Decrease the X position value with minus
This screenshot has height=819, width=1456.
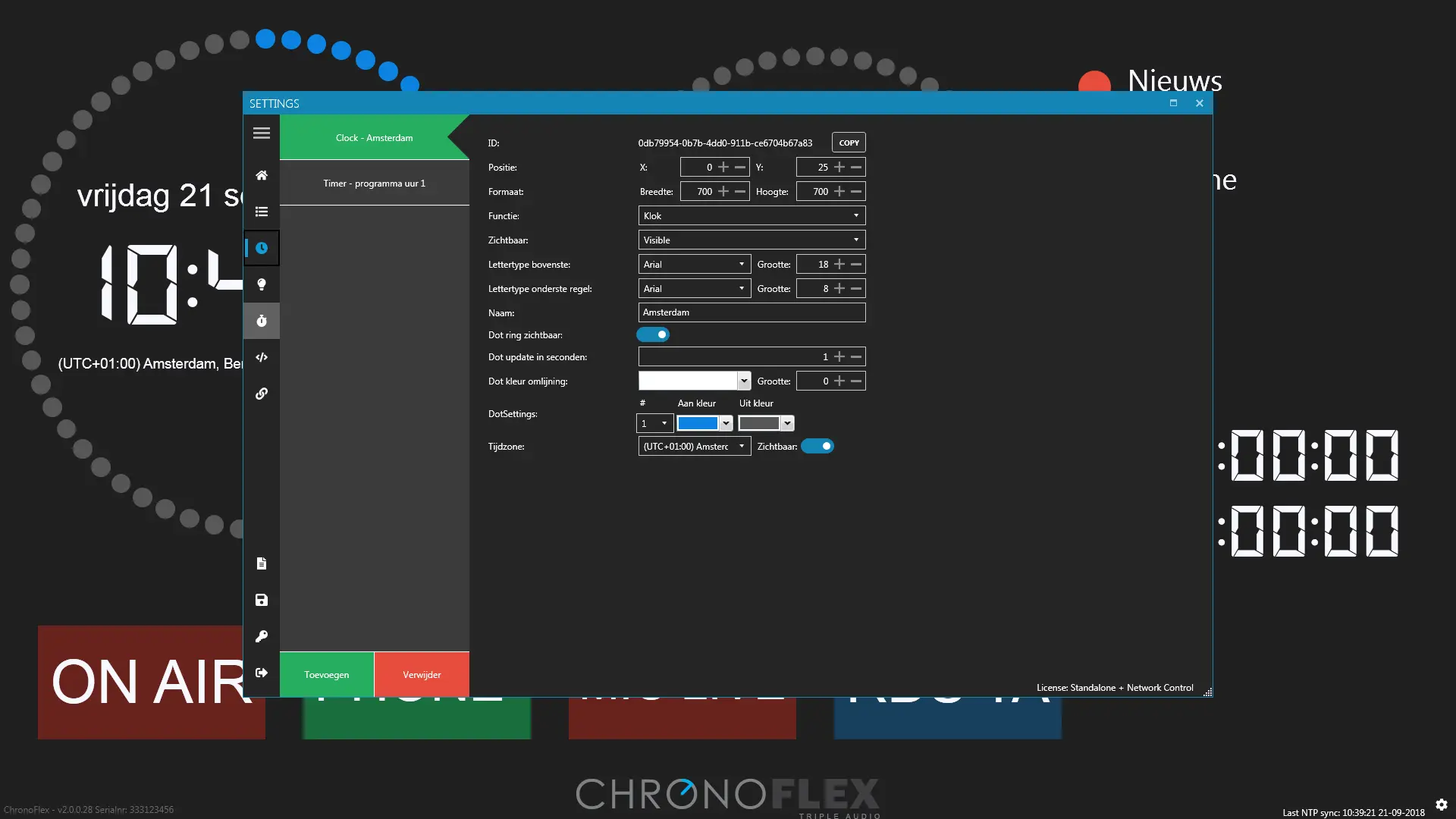click(740, 167)
